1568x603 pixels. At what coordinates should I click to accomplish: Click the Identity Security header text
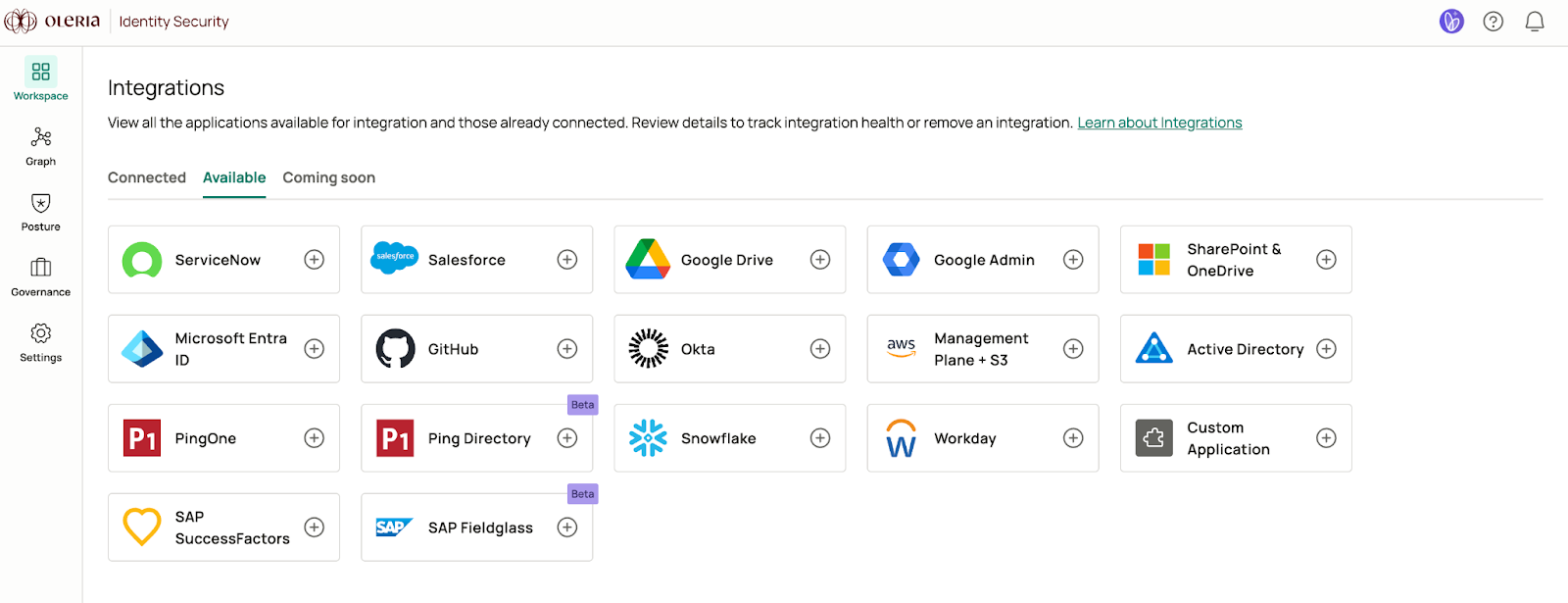[x=173, y=22]
